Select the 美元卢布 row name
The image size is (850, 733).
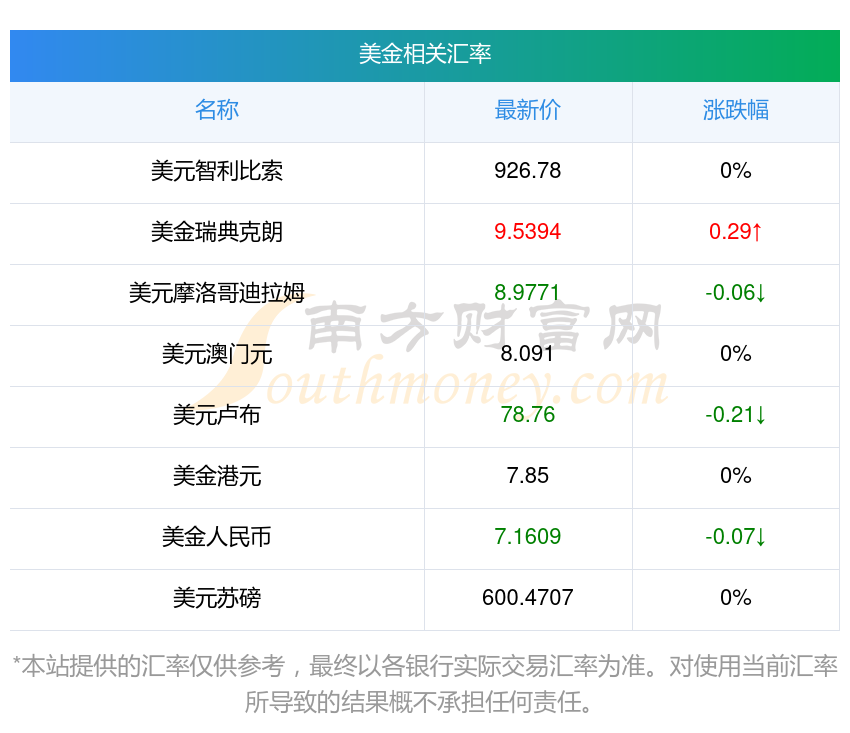pyautogui.click(x=217, y=415)
